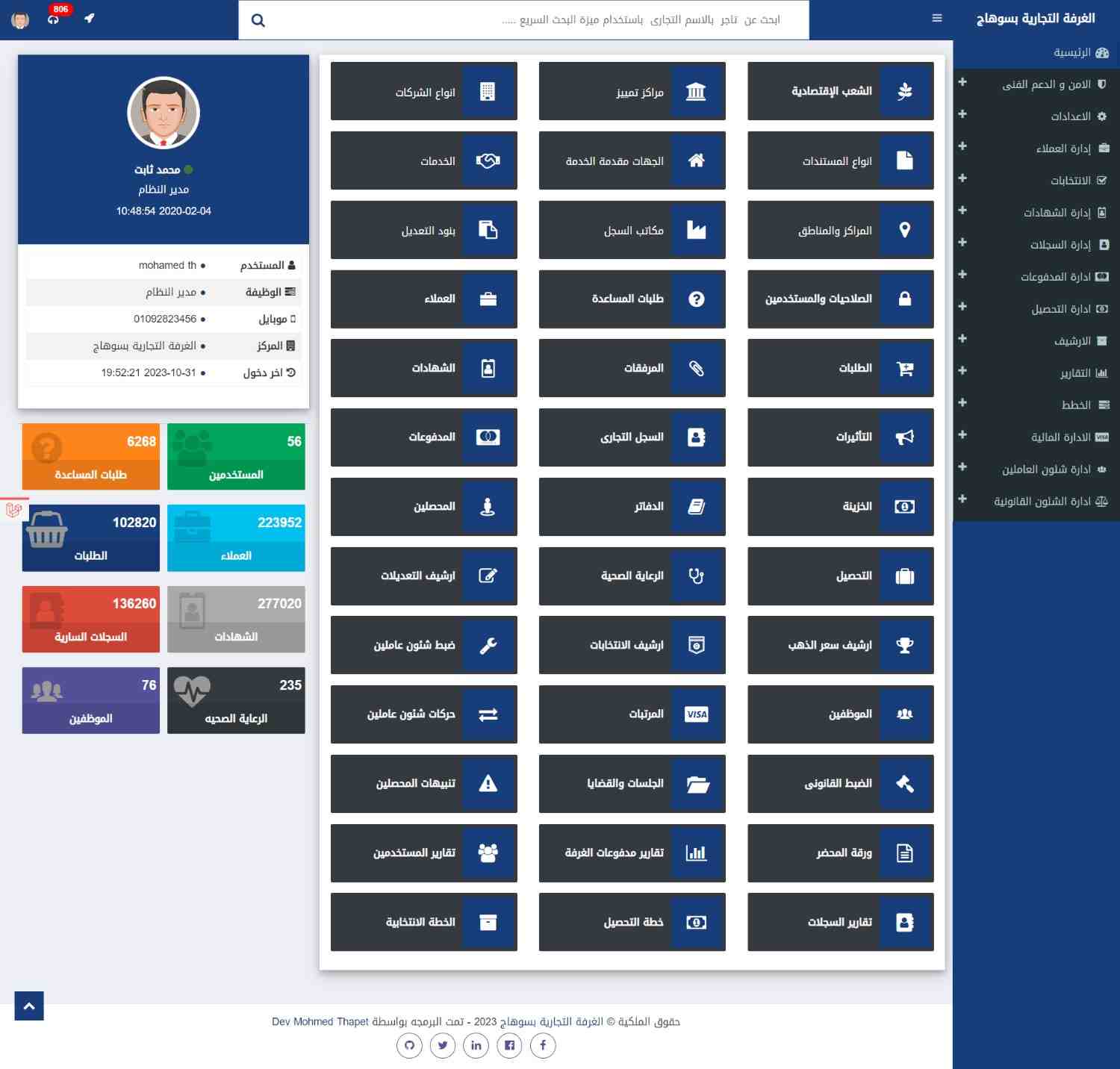Click the green المستخدمين stat card
This screenshot has height=1069, width=1120.
[x=236, y=456]
